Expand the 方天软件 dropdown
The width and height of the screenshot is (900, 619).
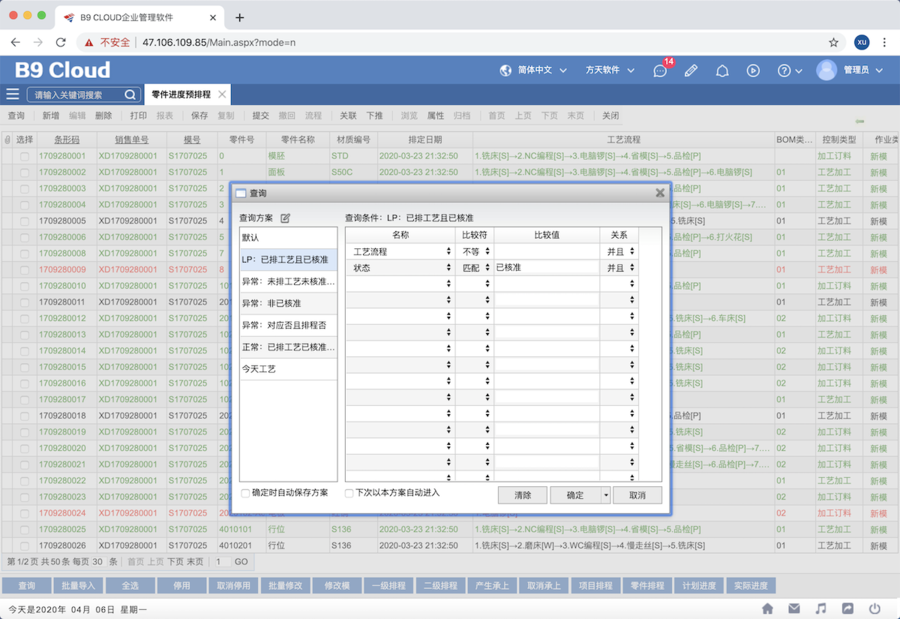pyautogui.click(x=631, y=71)
